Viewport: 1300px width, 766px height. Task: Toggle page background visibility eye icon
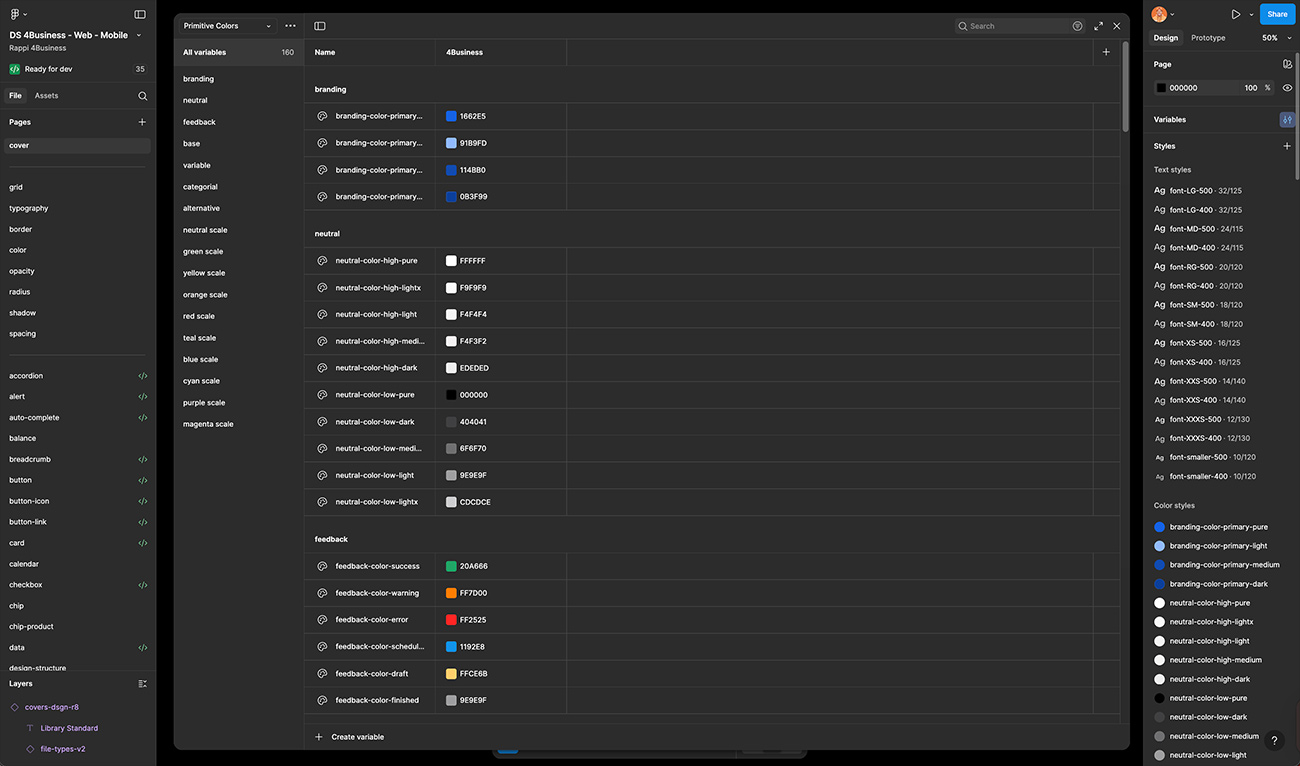[x=1287, y=88]
